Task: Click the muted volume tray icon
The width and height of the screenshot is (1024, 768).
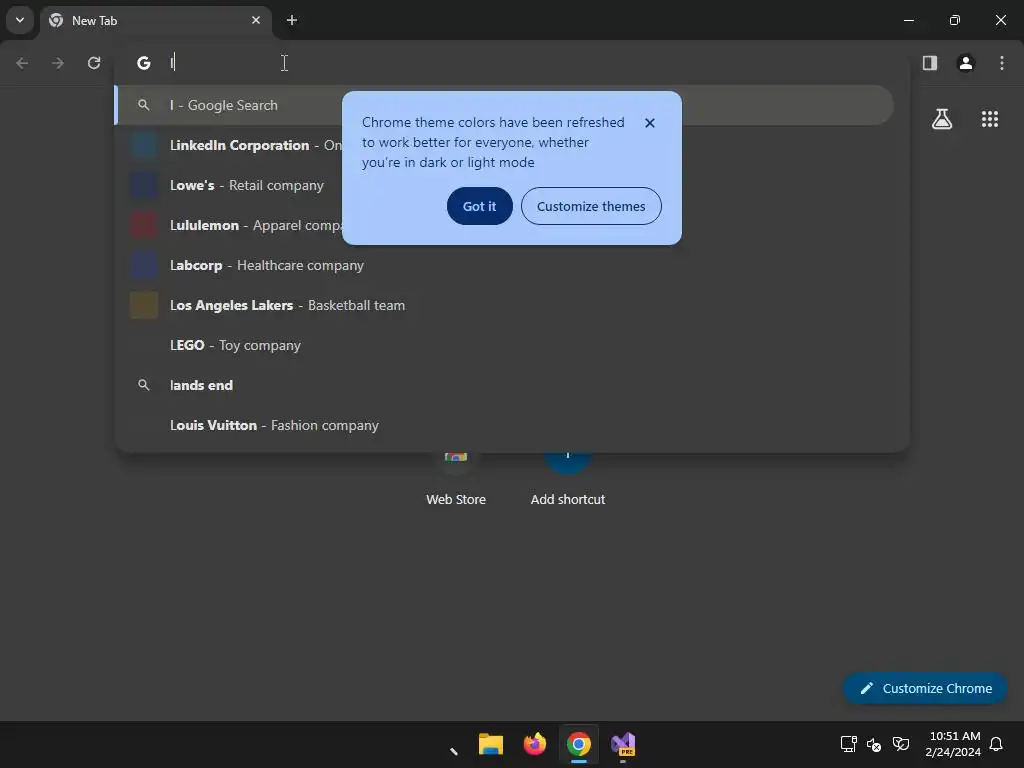Action: 874,744
